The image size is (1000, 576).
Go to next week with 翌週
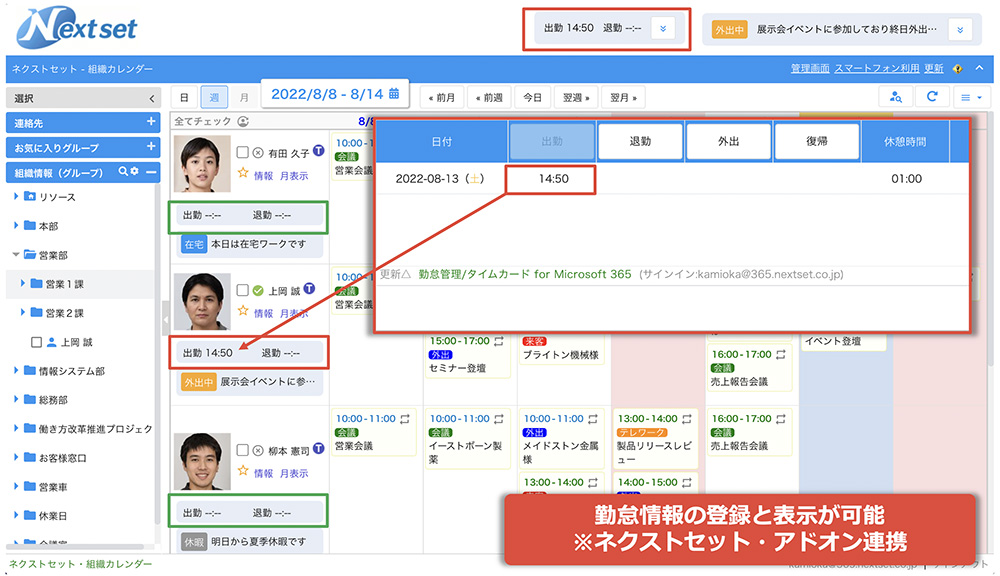pyautogui.click(x=576, y=97)
